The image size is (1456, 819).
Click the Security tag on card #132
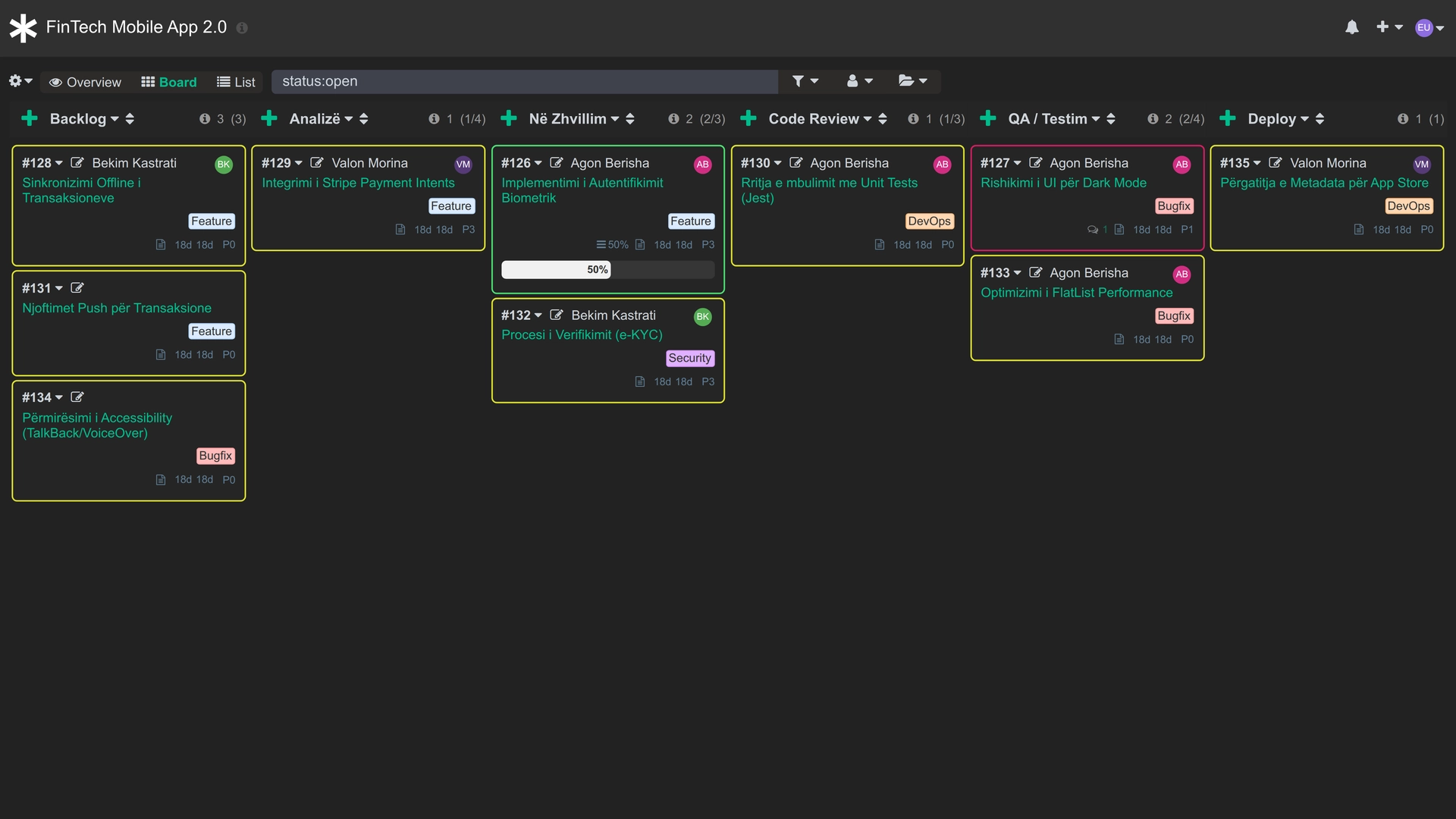[690, 358]
